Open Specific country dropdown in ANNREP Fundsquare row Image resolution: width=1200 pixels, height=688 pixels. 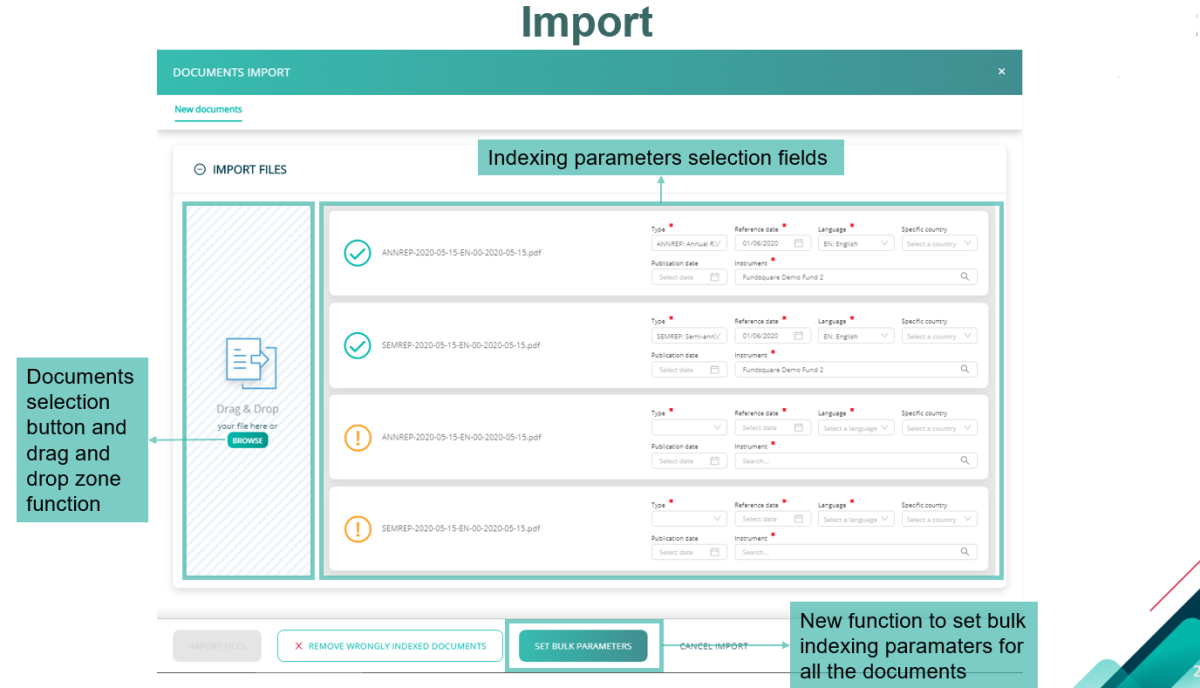pos(939,243)
